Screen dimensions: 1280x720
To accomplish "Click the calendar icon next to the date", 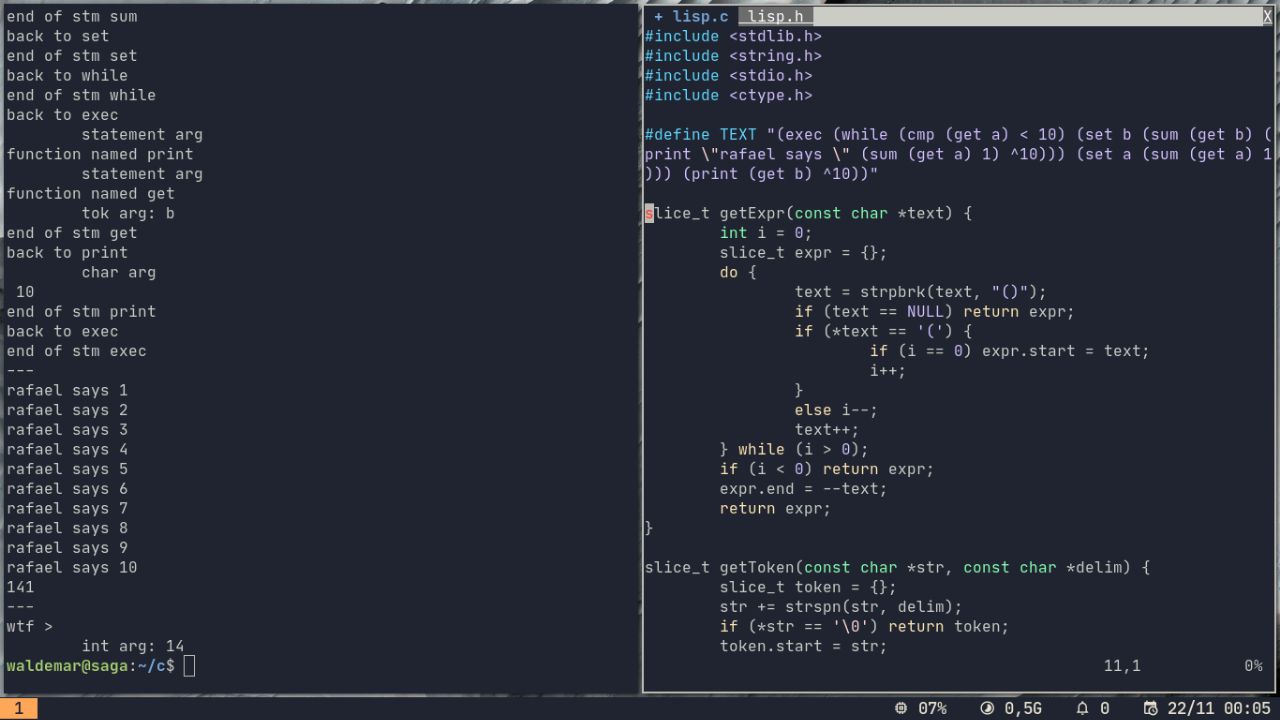I will click(1150, 708).
